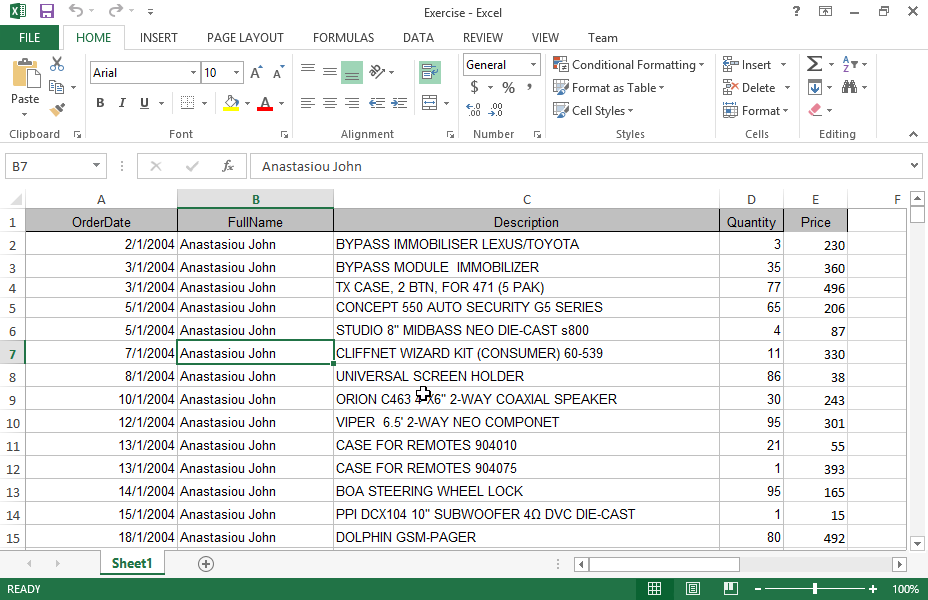928x600 pixels.
Task: Click the yellow Fill Color swatch
Action: (x=231, y=103)
